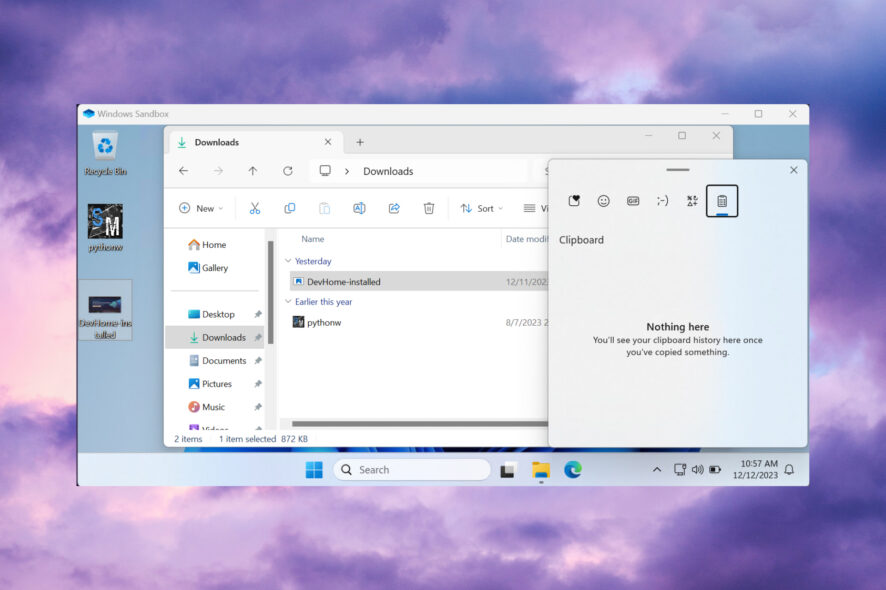Rename the selected file

click(x=359, y=209)
